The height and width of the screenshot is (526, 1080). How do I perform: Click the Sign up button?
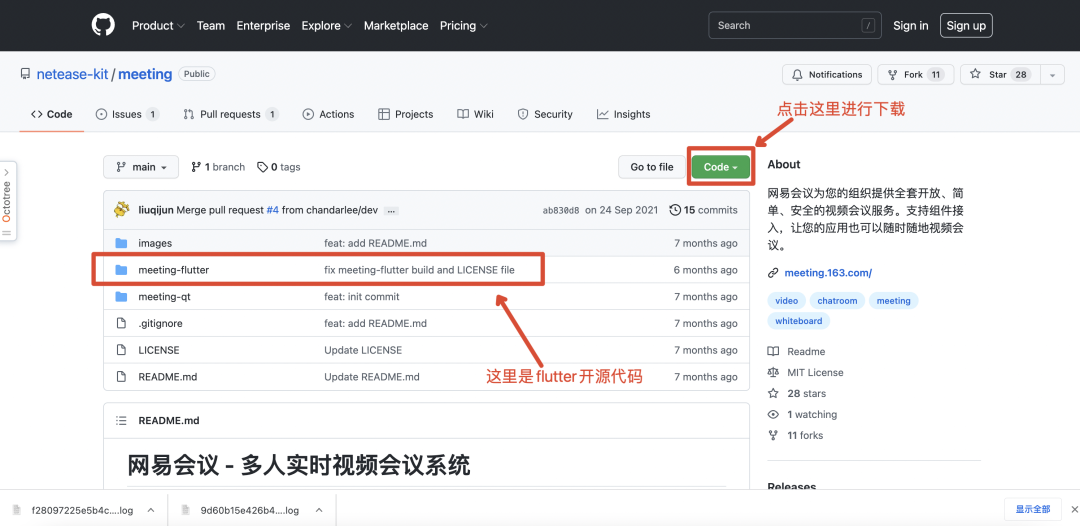tap(966, 25)
